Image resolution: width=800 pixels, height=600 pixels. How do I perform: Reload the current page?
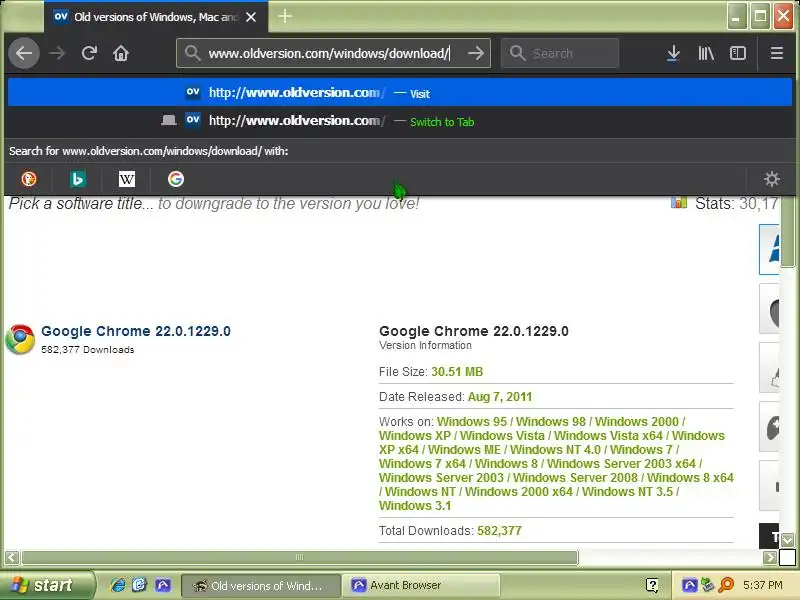[x=89, y=53]
